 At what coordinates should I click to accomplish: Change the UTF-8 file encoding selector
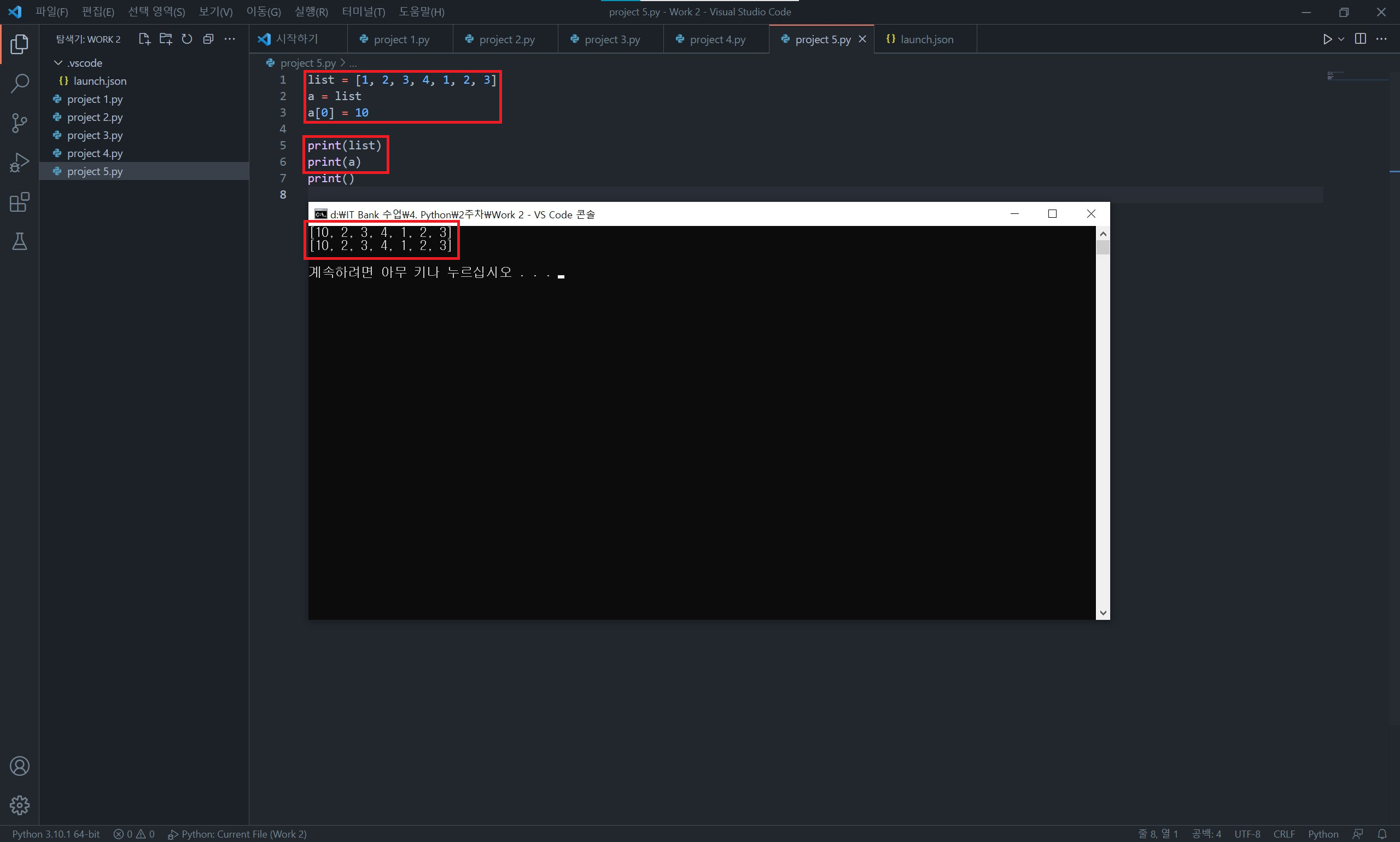point(1247,833)
